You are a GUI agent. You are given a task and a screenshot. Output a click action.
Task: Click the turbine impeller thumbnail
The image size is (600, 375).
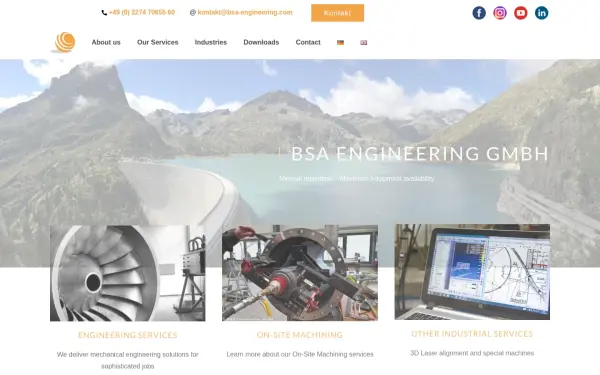[x=128, y=273]
